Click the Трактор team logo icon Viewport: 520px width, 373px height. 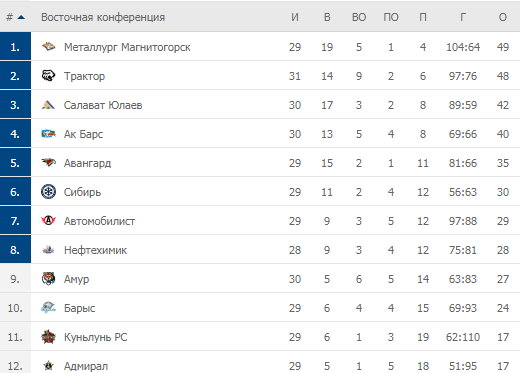tap(48, 76)
